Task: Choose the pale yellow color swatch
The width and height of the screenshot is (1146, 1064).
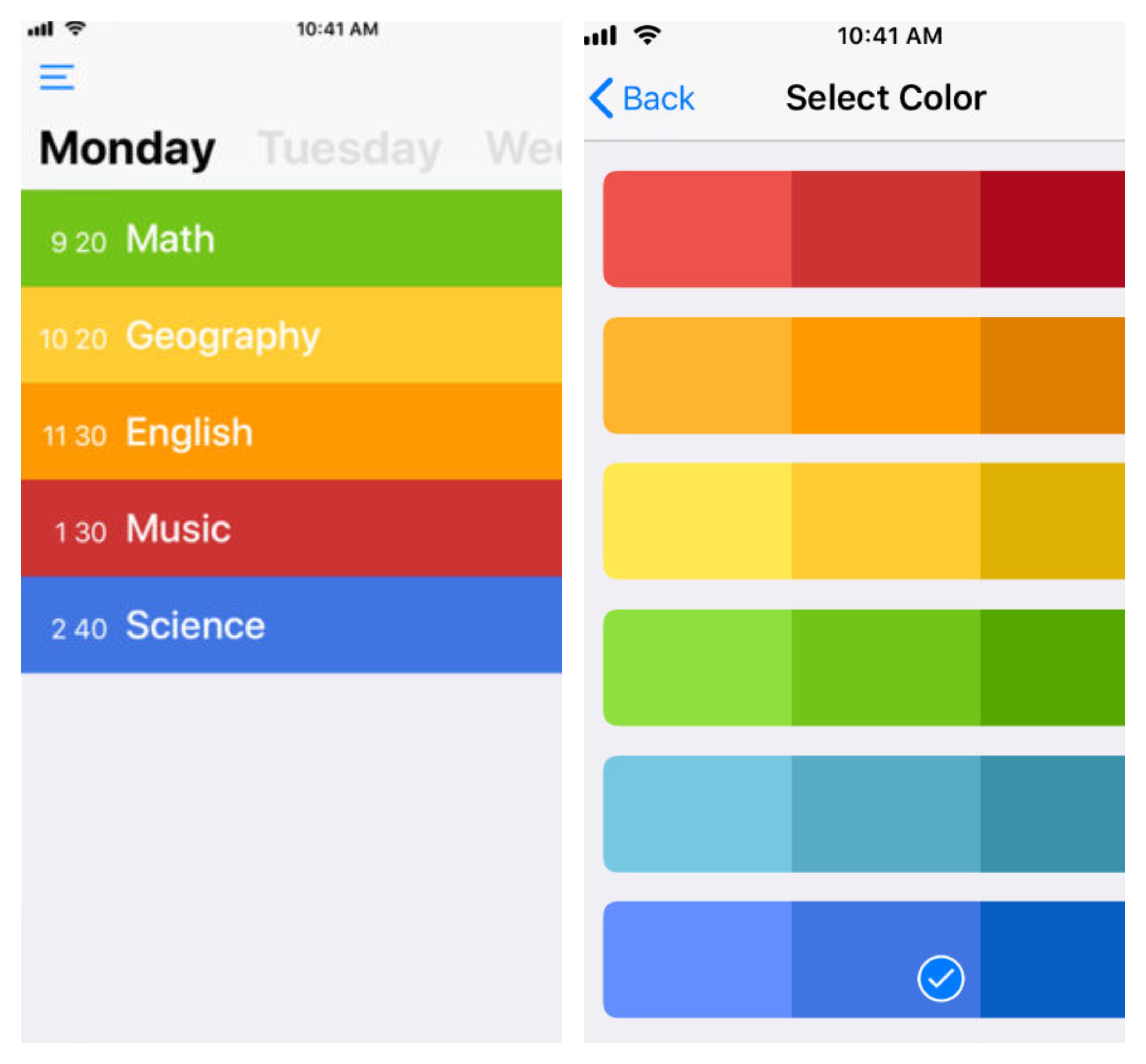Action: pyautogui.click(x=697, y=521)
